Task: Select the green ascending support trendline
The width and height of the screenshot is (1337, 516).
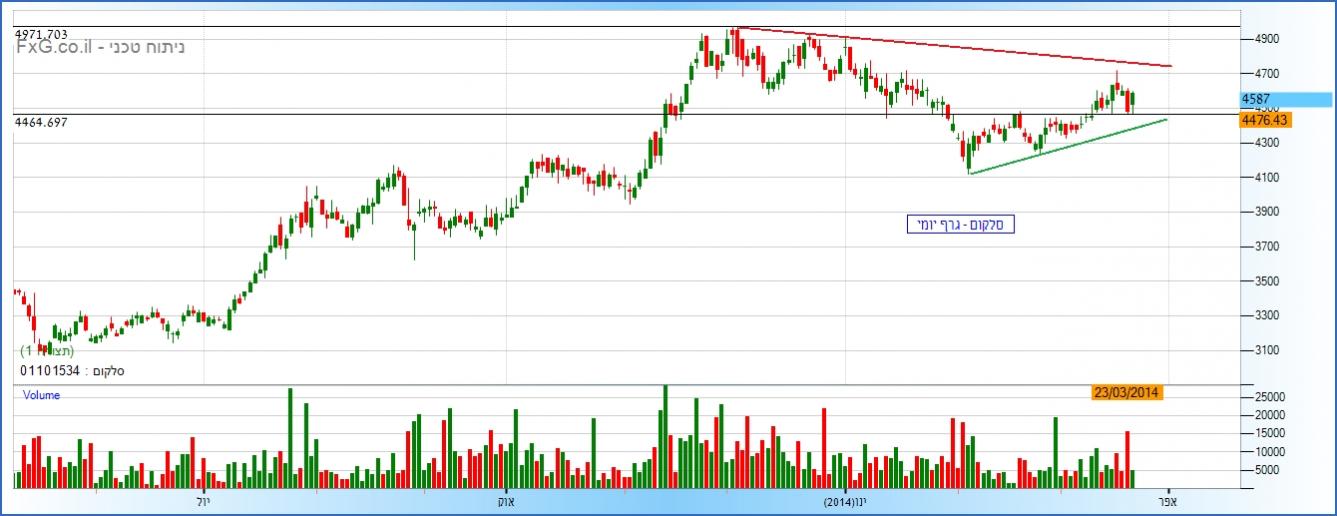Action: click(1070, 146)
